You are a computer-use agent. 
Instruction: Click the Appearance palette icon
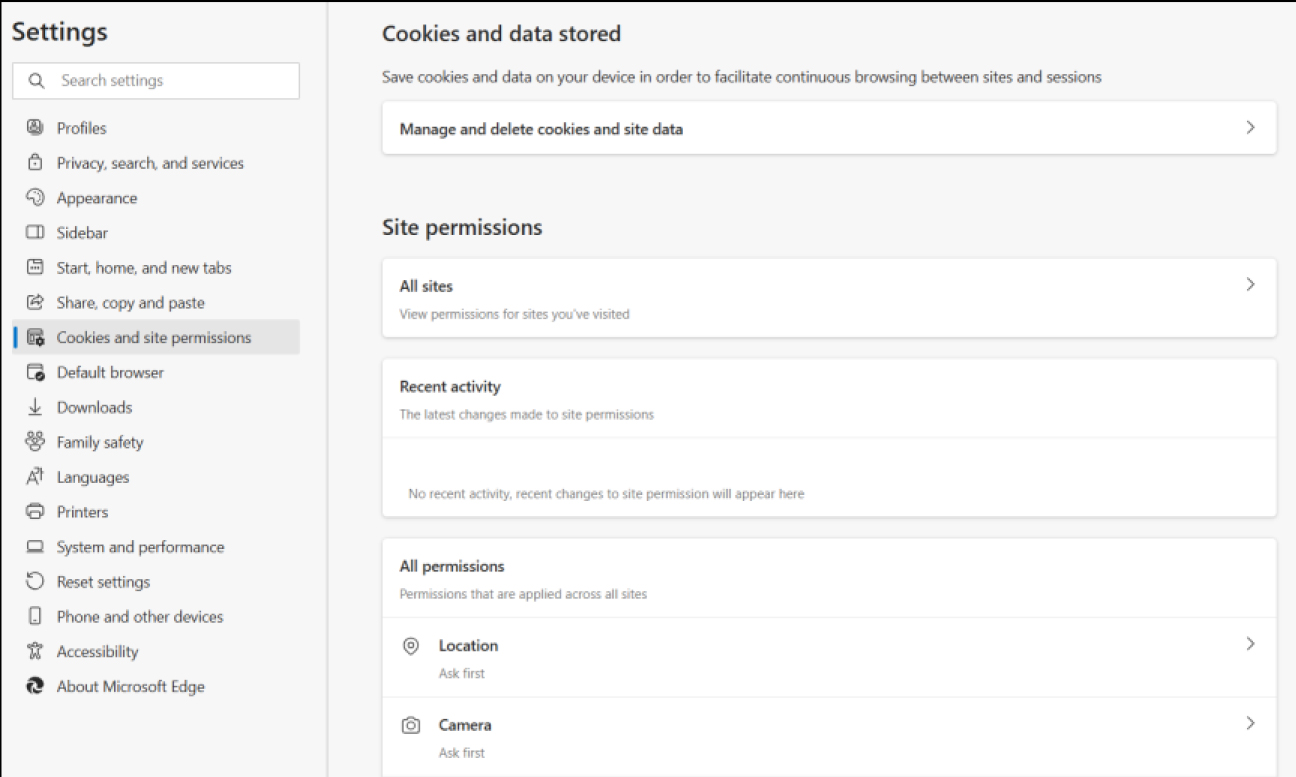35,198
